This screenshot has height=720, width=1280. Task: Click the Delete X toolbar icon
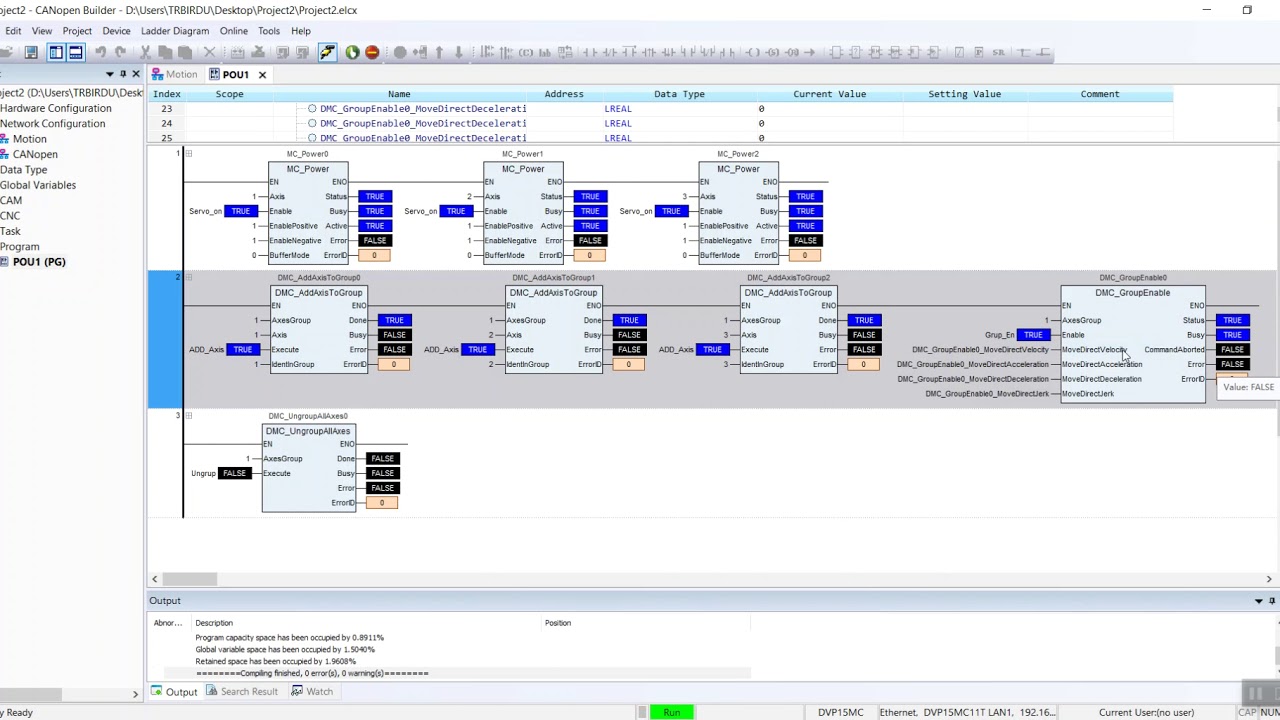209,52
